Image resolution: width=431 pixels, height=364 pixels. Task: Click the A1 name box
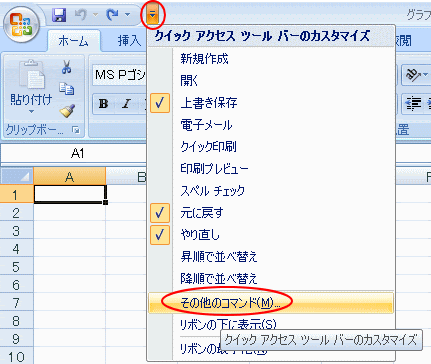tap(74, 153)
